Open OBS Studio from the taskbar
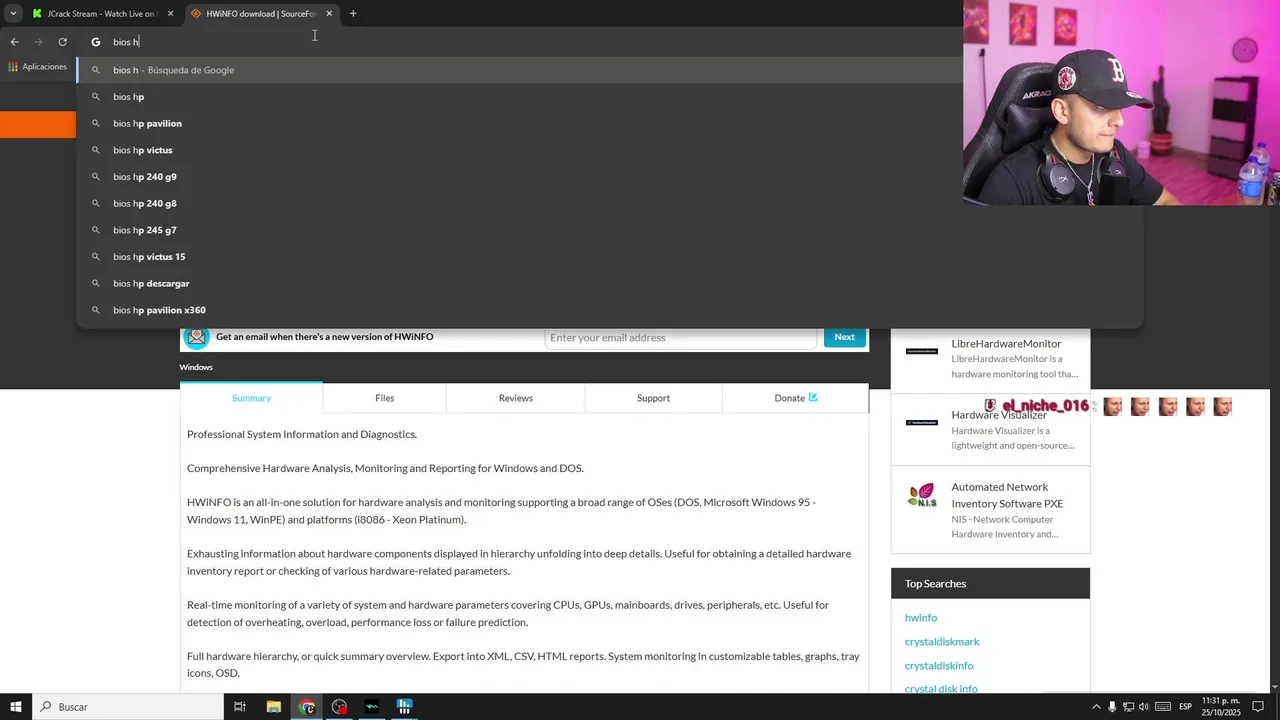This screenshot has width=1280, height=720. point(340,707)
